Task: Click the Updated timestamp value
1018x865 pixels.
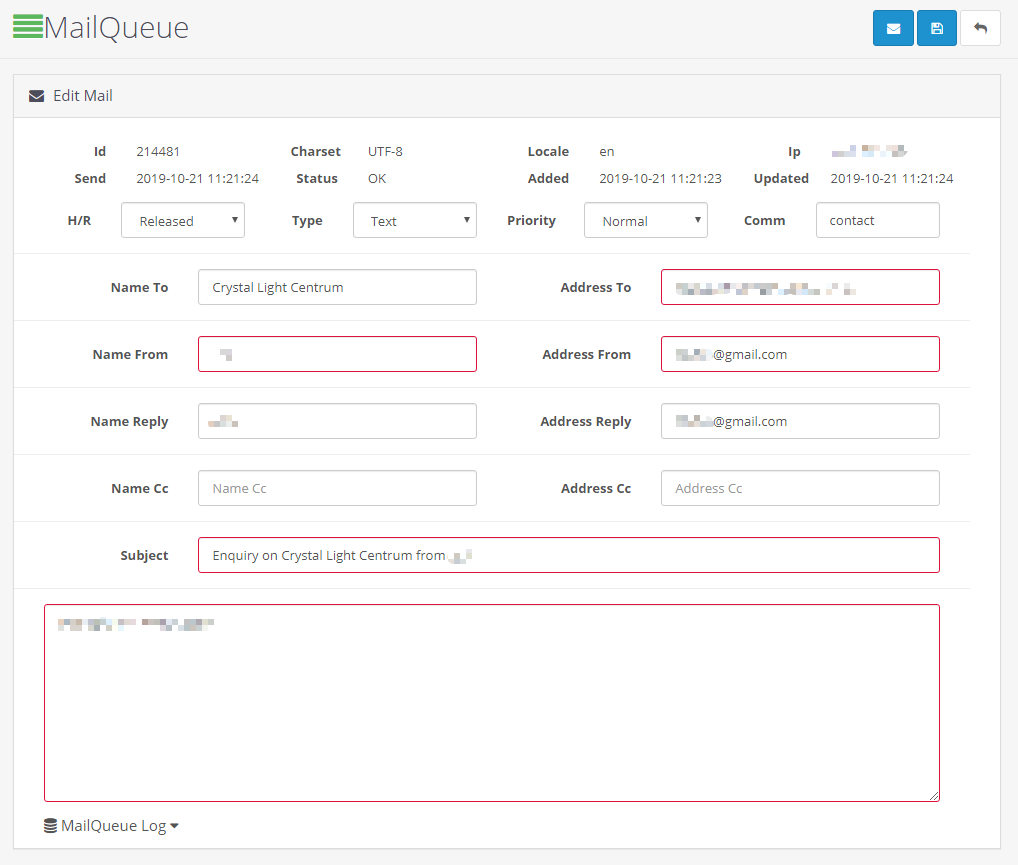Action: (891, 178)
